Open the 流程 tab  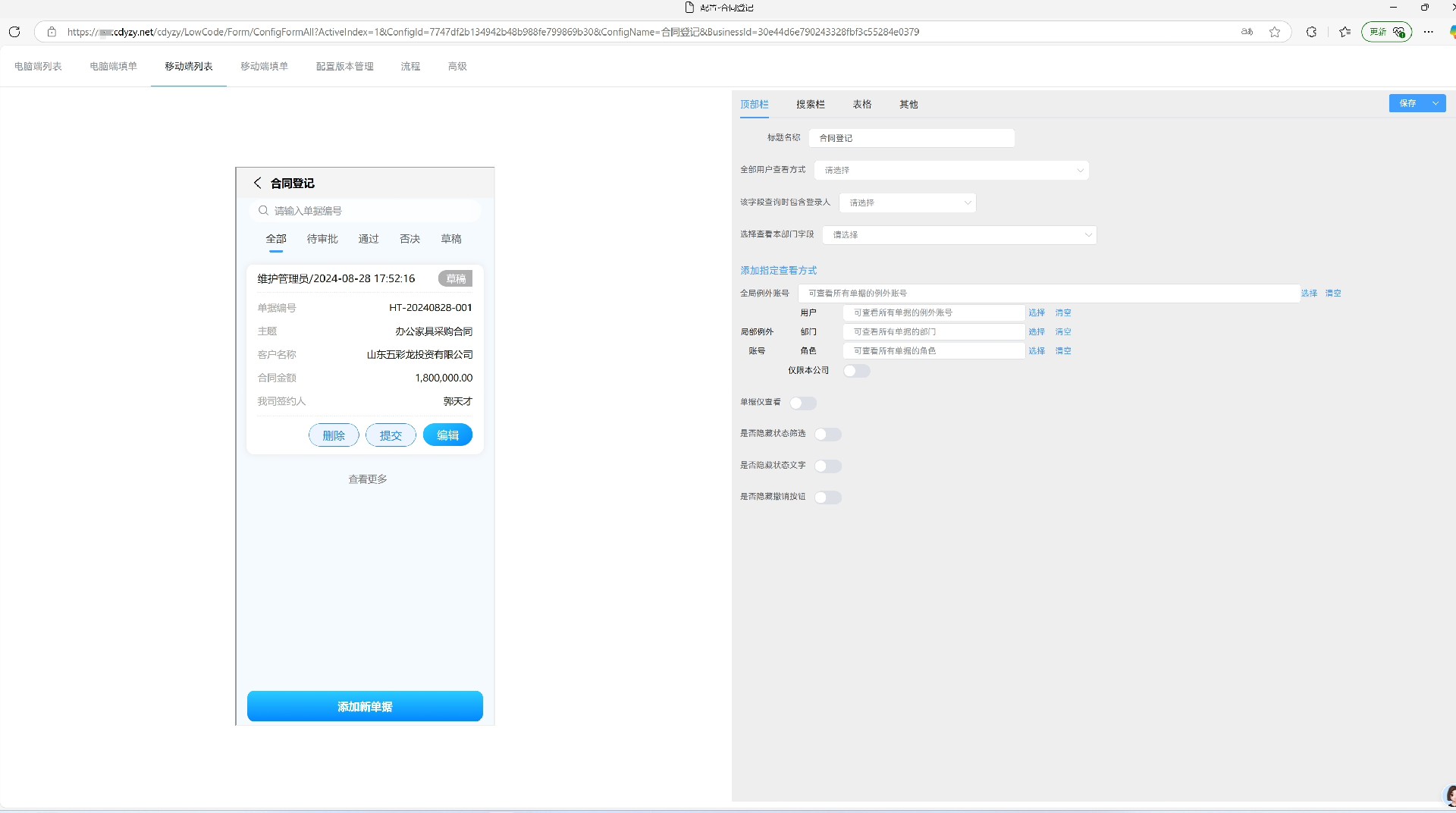(x=410, y=67)
